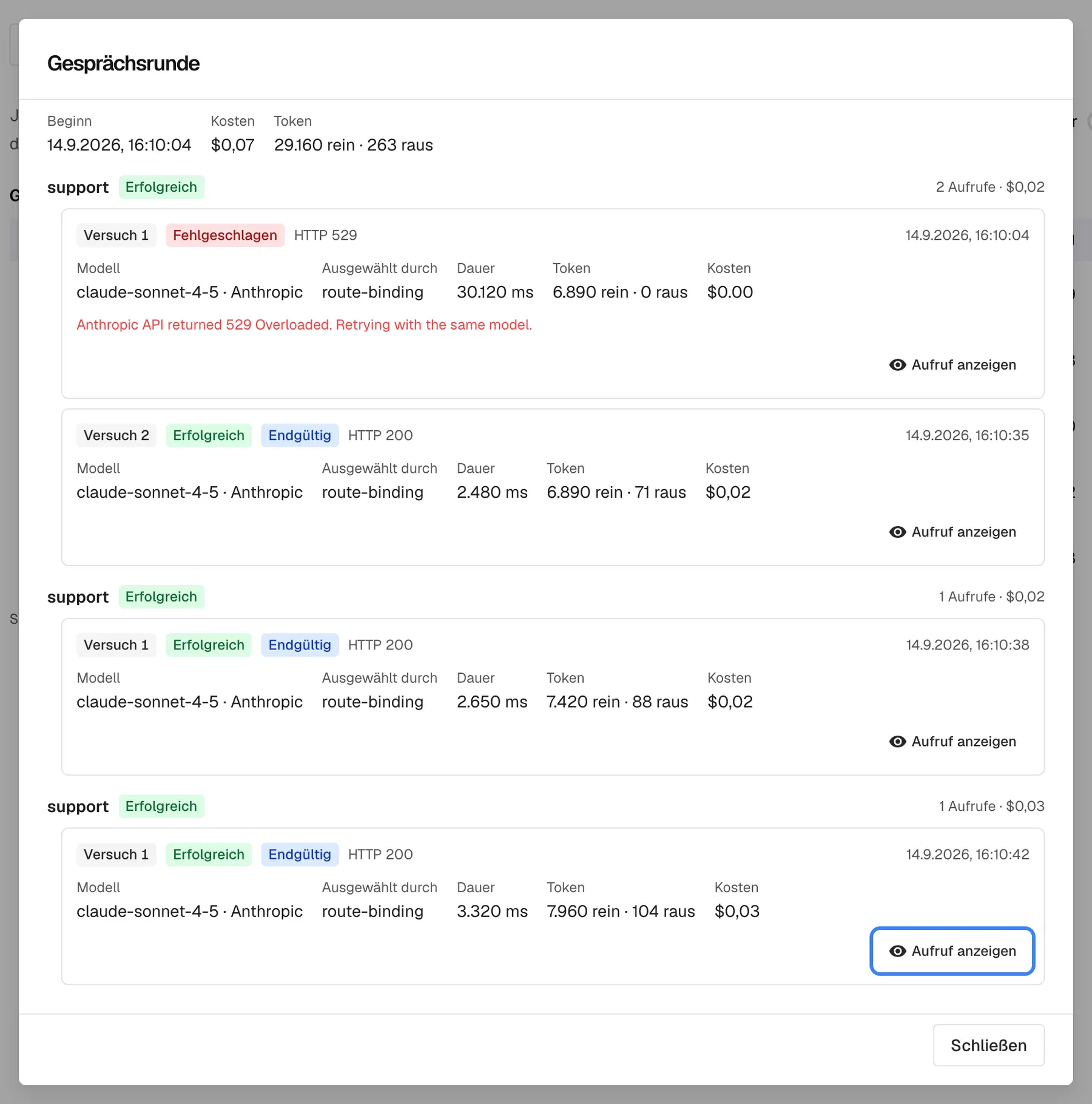Viewport: 1092px width, 1104px height.
Task: Click tokens '6.890 rein · 71 raus'
Action: tap(616, 492)
